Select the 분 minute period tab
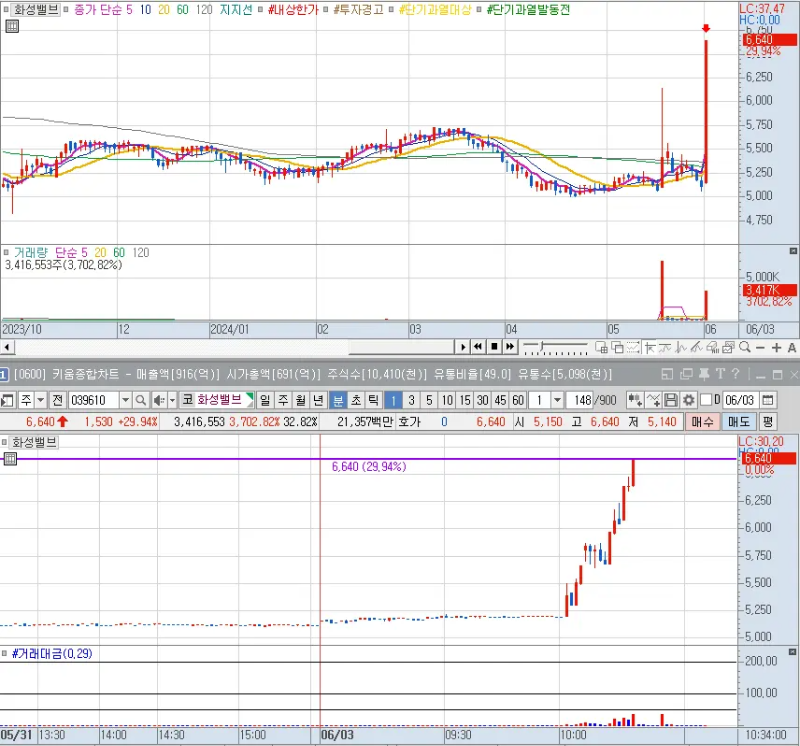Viewport: 800px width, 746px height. click(x=338, y=400)
